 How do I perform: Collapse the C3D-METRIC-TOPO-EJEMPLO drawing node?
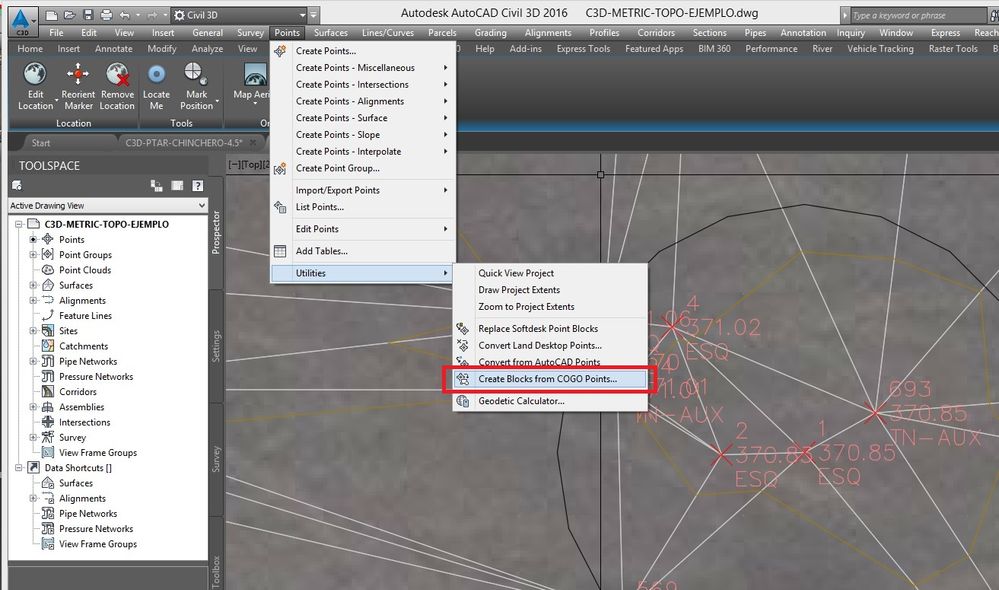pos(18,224)
